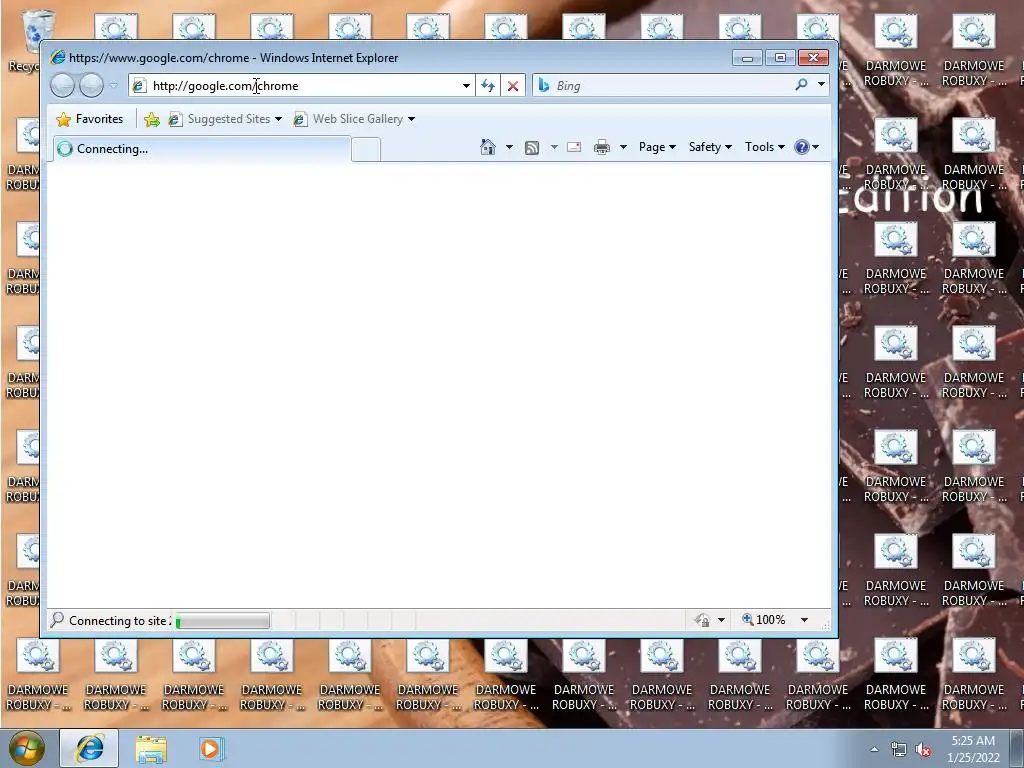Stop loading with the red X icon
The height and width of the screenshot is (768, 1024).
click(x=513, y=86)
